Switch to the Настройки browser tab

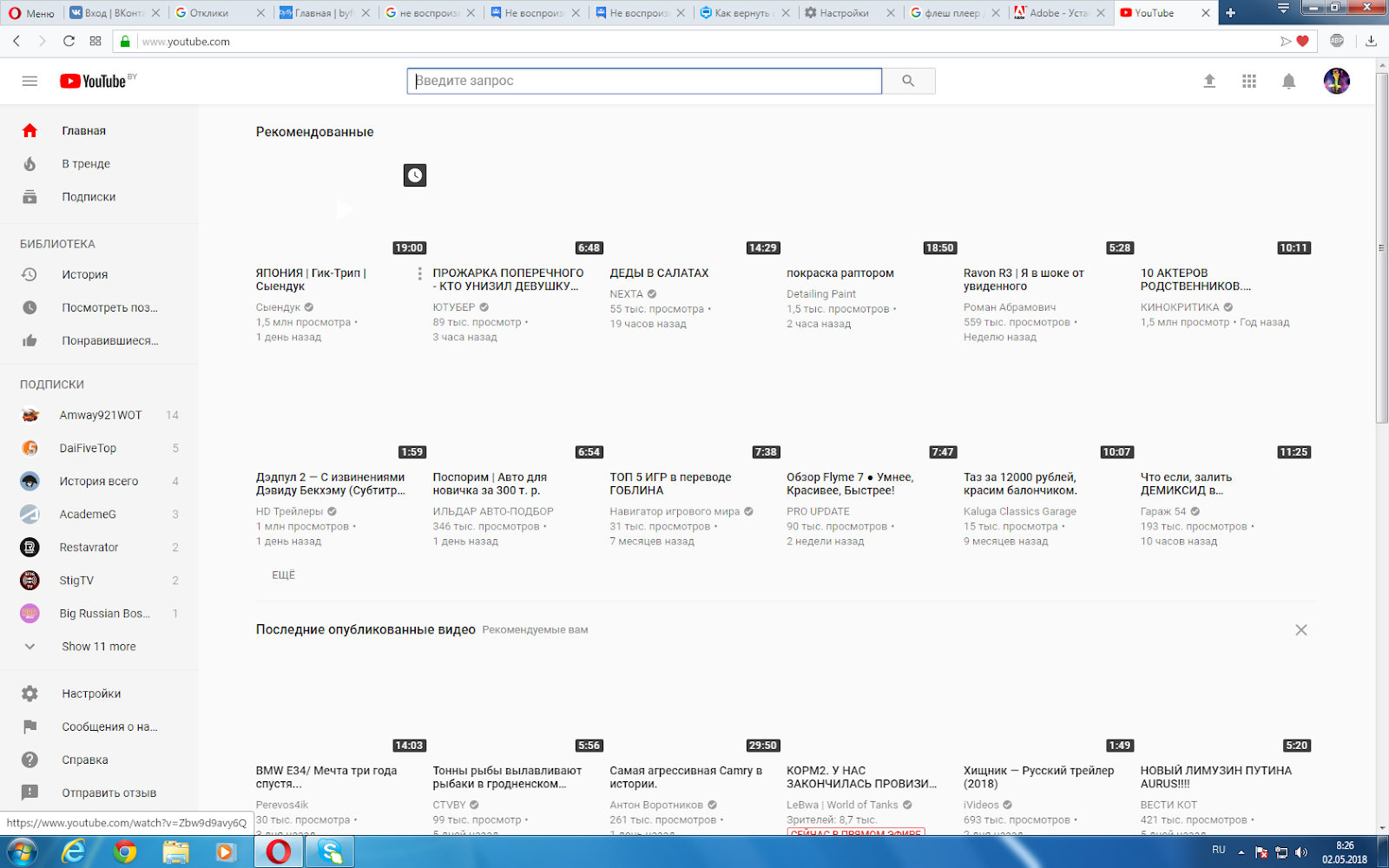click(x=849, y=13)
